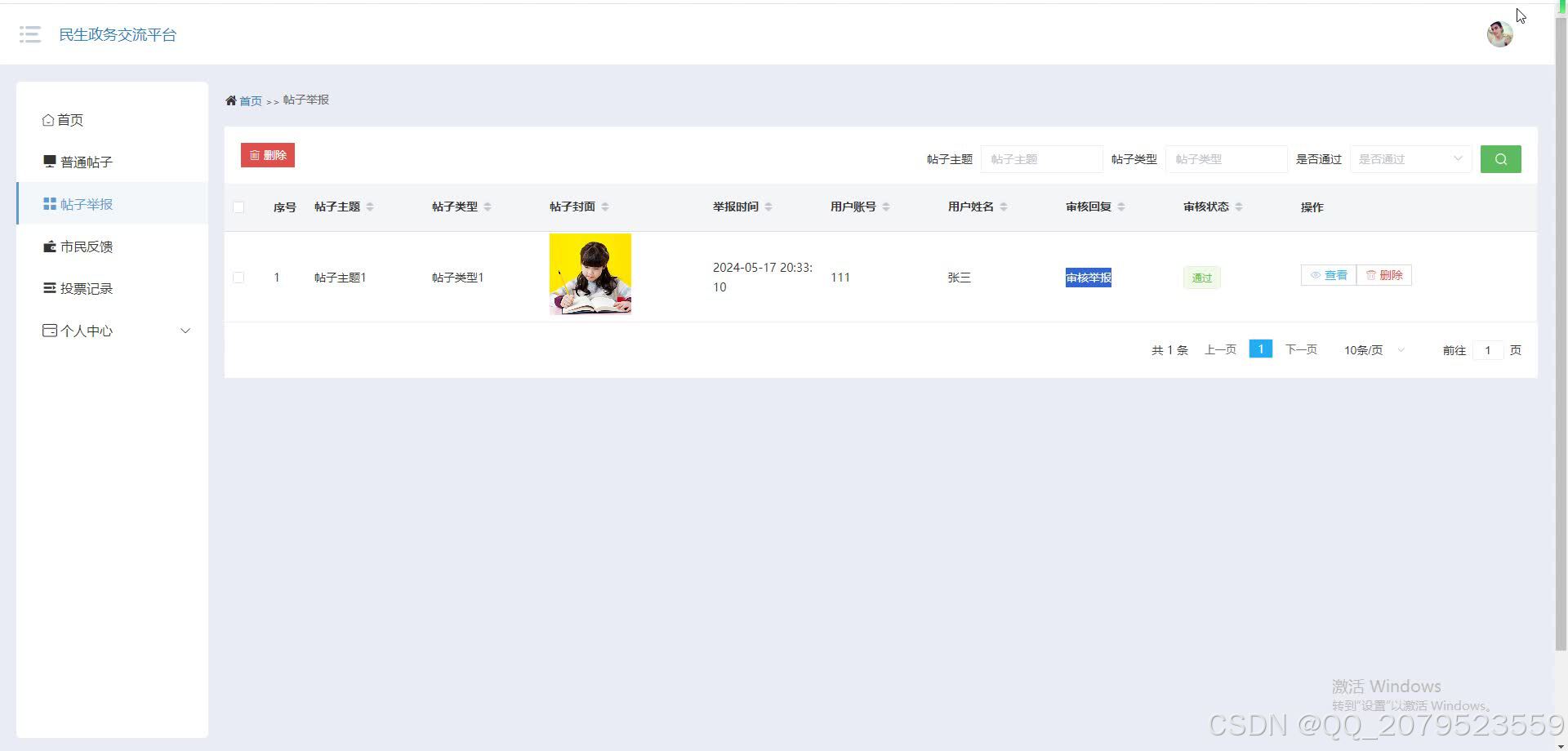The image size is (1568, 751).
Task: Go to 上一页
Action: pyautogui.click(x=1220, y=349)
